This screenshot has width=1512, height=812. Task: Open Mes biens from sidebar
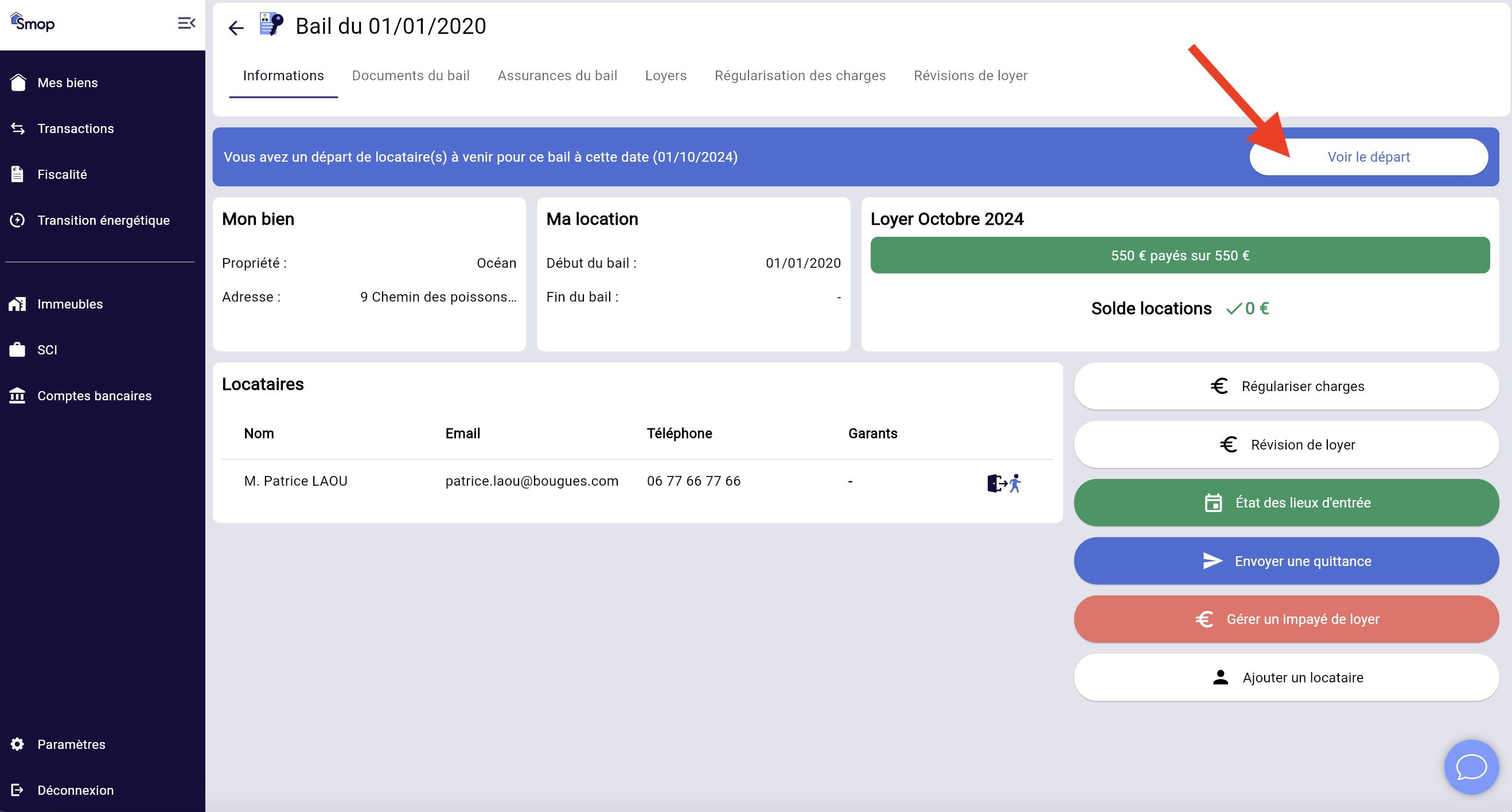click(x=68, y=83)
